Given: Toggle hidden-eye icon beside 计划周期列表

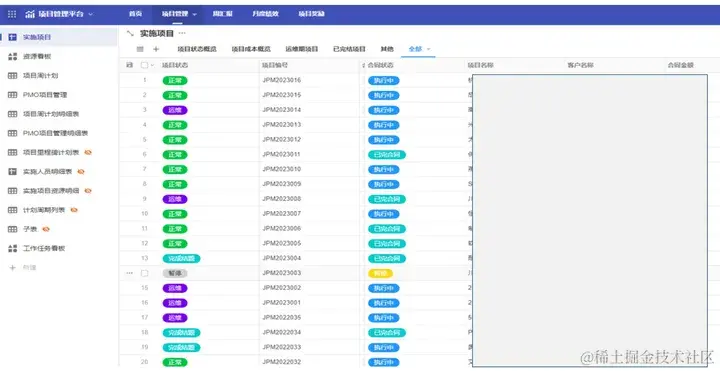Looking at the screenshot, I should 74,210.
